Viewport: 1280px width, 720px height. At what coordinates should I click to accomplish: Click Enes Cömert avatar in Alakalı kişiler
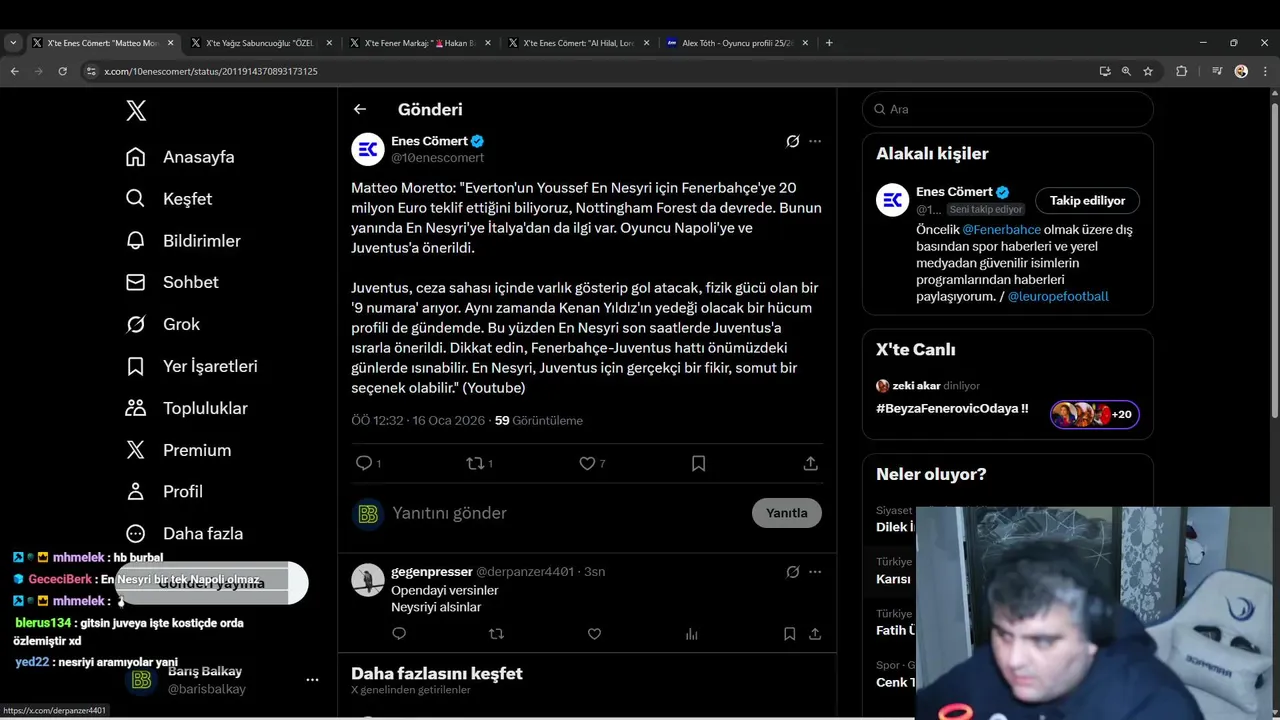pos(892,200)
